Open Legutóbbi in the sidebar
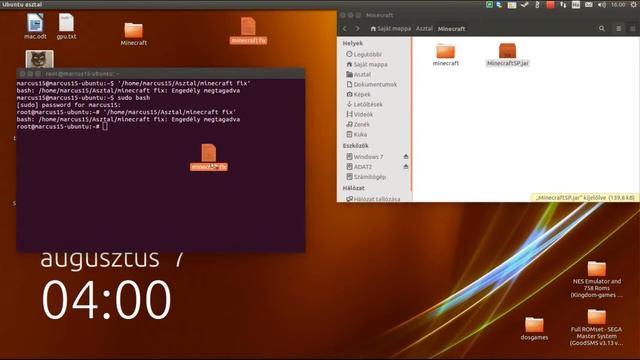The image size is (640, 360). [364, 54]
